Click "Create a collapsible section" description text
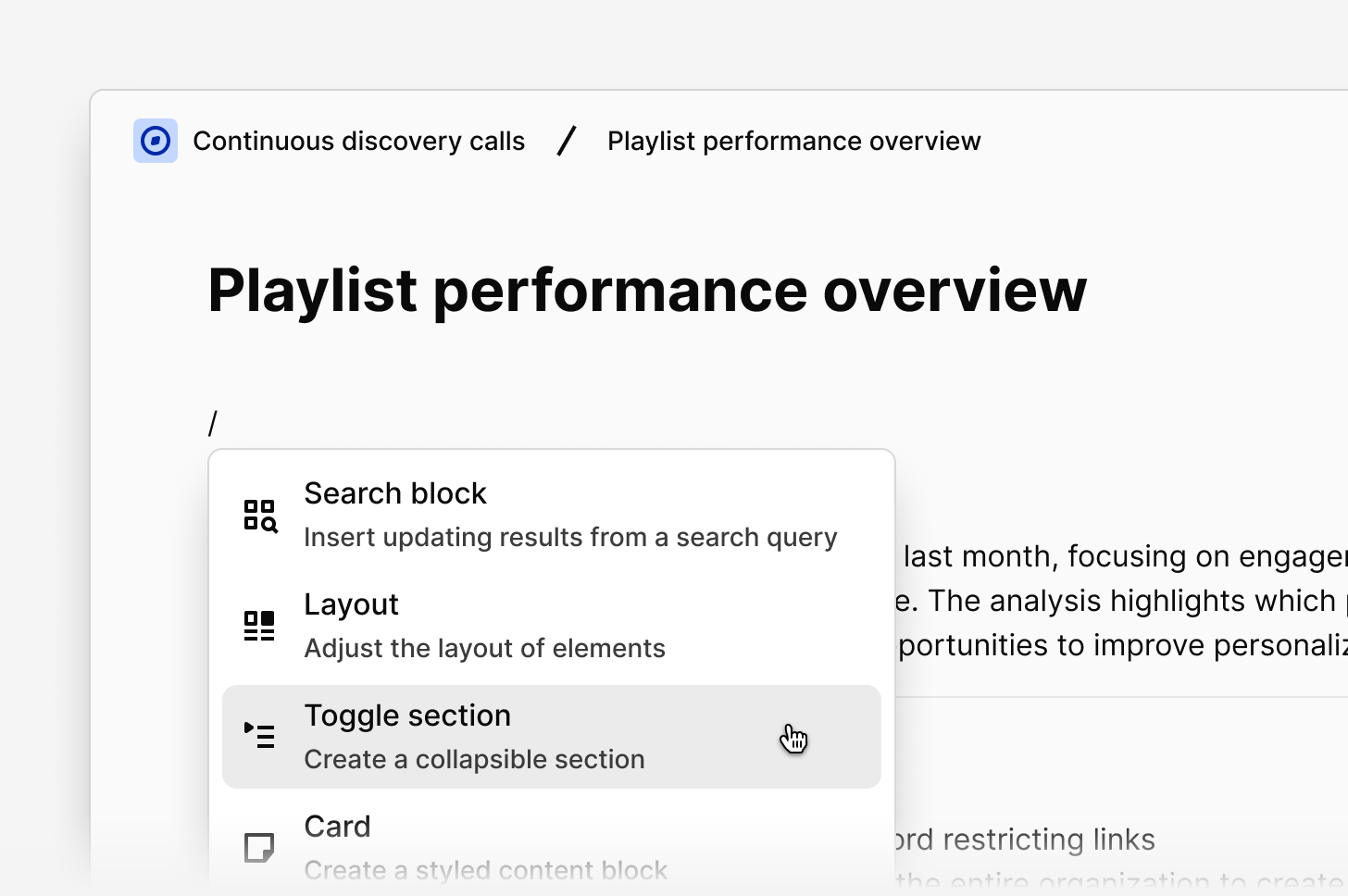Viewport: 1348px width, 896px height. [x=473, y=759]
